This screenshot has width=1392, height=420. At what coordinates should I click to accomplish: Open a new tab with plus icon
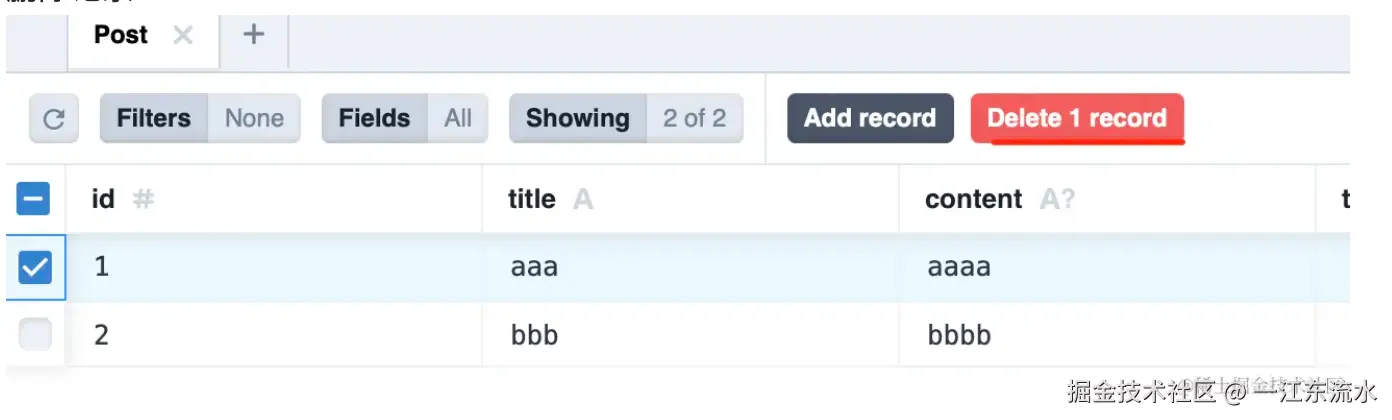click(254, 35)
